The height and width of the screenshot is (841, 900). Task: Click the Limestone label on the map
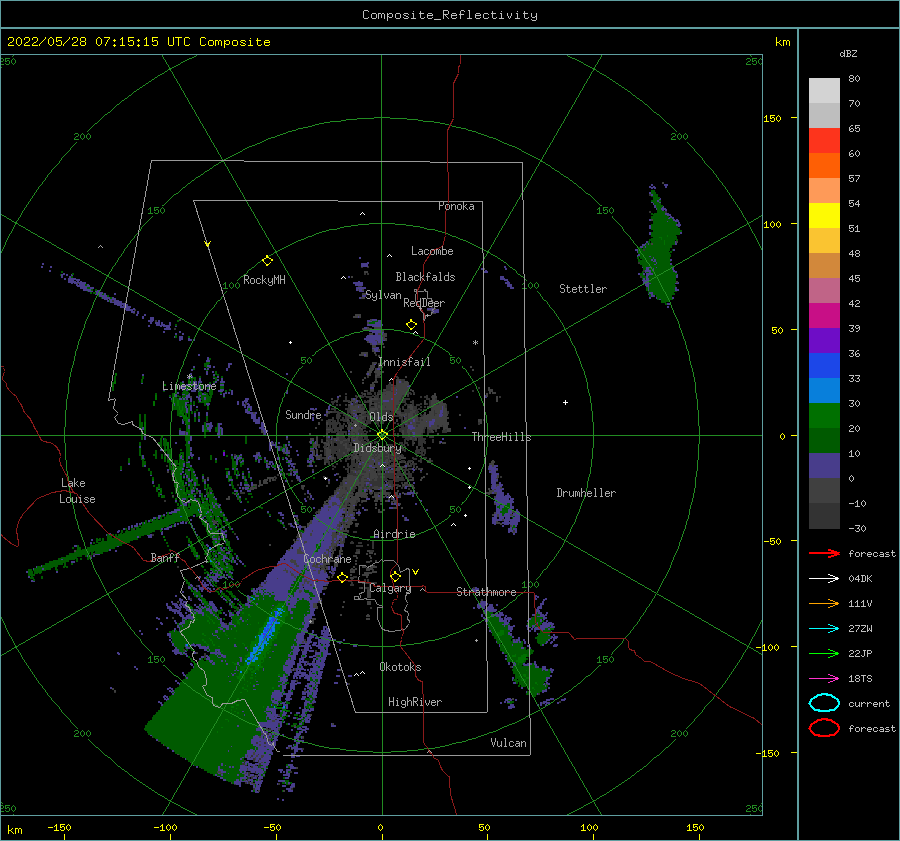(x=189, y=386)
